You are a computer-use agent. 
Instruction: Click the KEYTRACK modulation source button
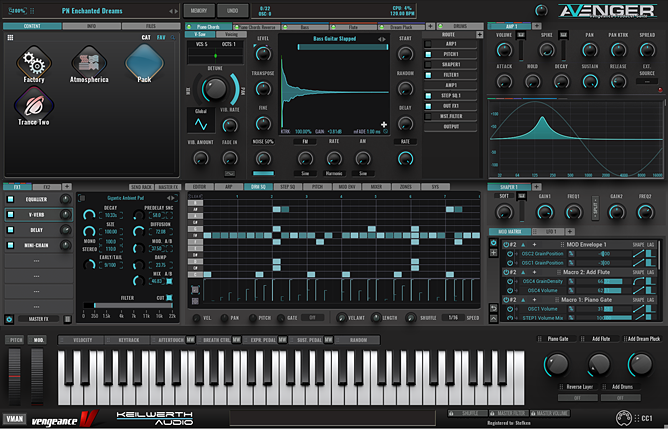pyautogui.click(x=129, y=340)
